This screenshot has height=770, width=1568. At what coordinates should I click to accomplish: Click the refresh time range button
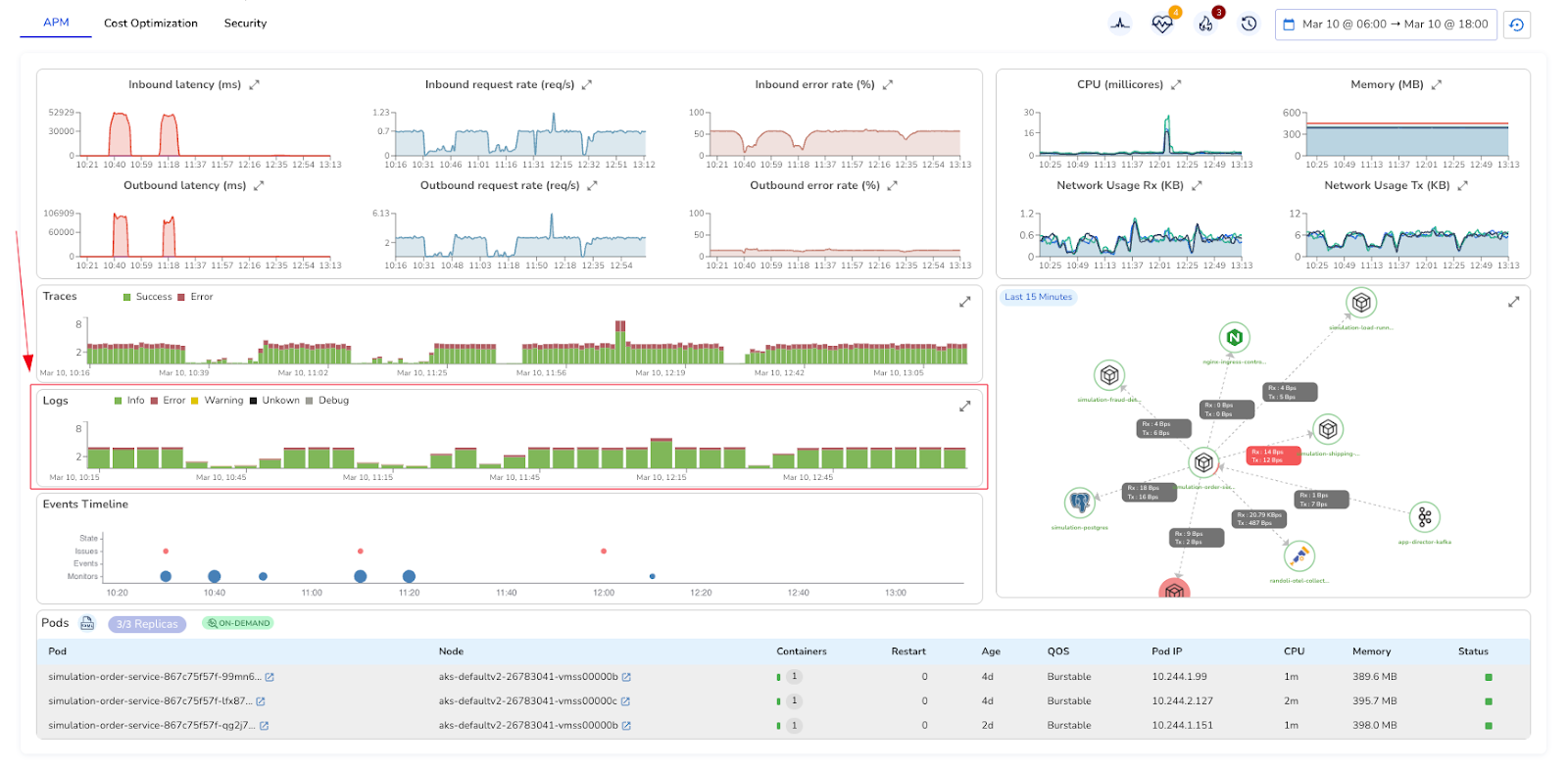click(1517, 24)
